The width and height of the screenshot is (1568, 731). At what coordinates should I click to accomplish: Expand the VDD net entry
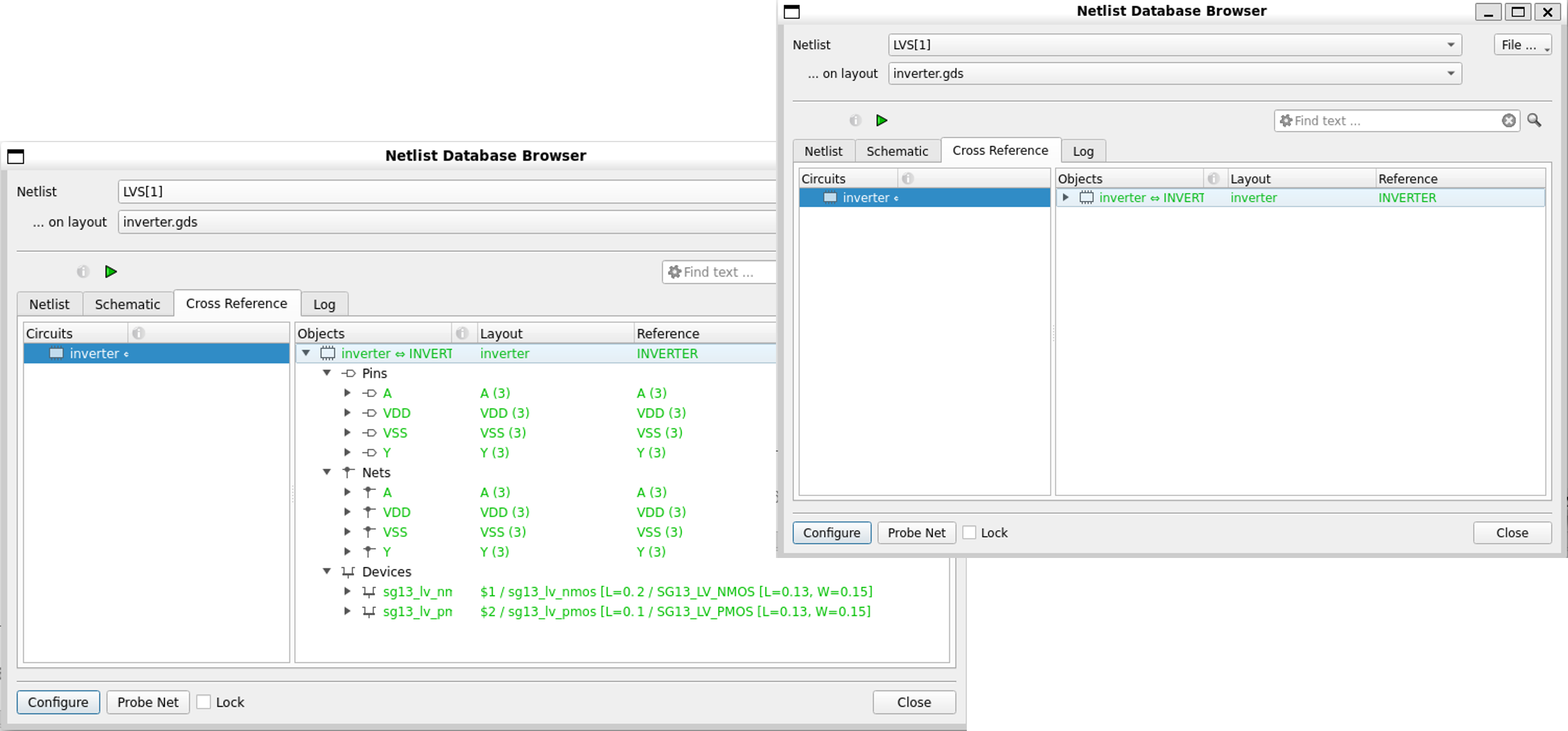[347, 512]
